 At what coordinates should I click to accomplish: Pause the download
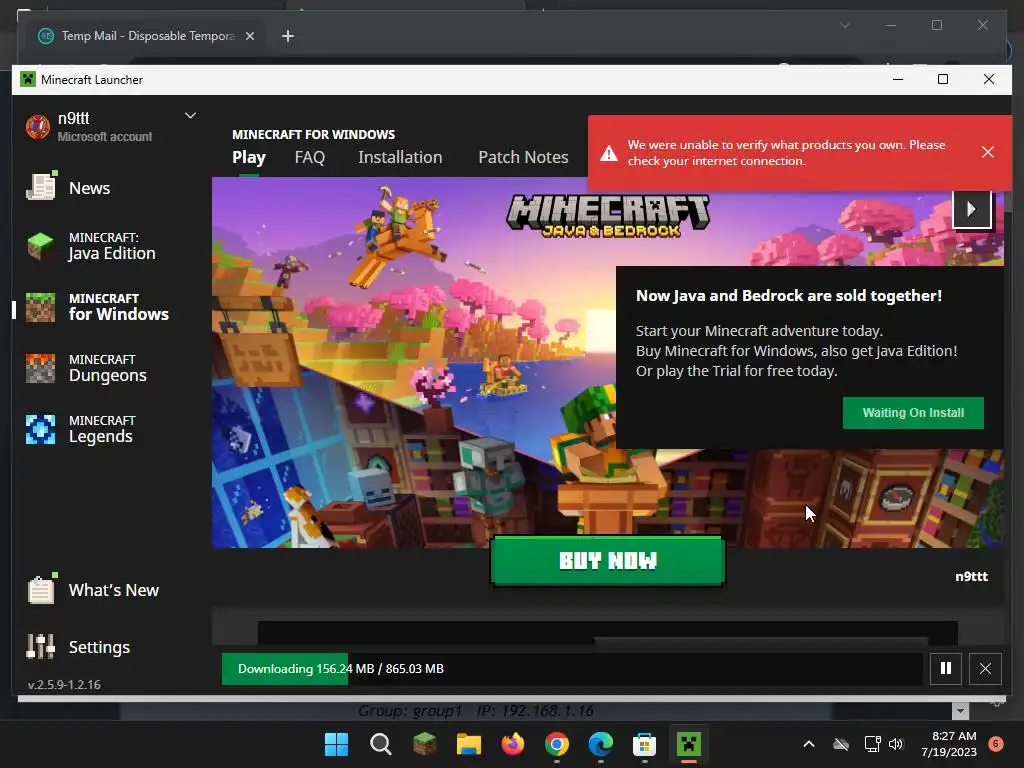946,669
